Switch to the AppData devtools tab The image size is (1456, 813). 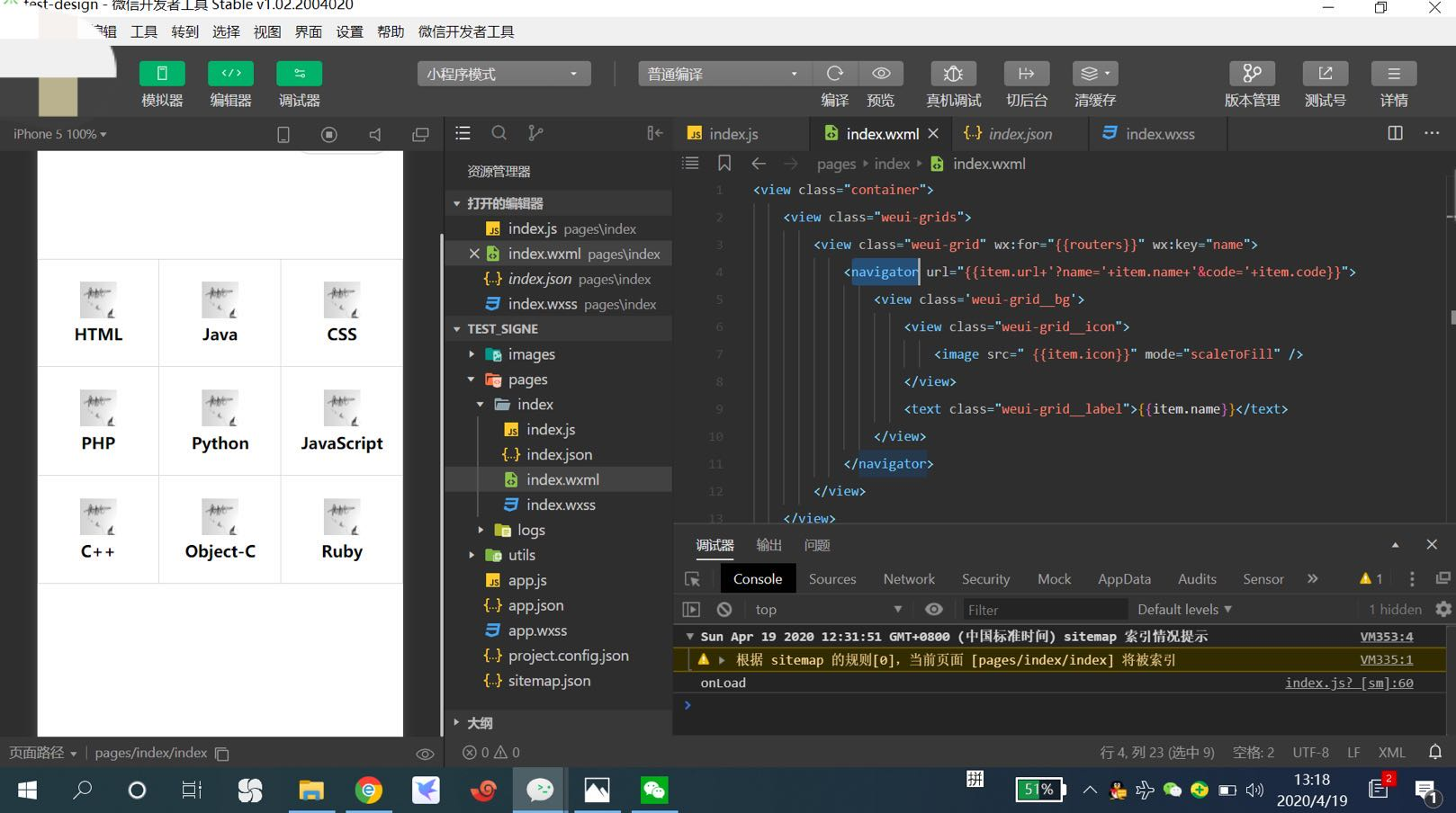(x=1124, y=579)
